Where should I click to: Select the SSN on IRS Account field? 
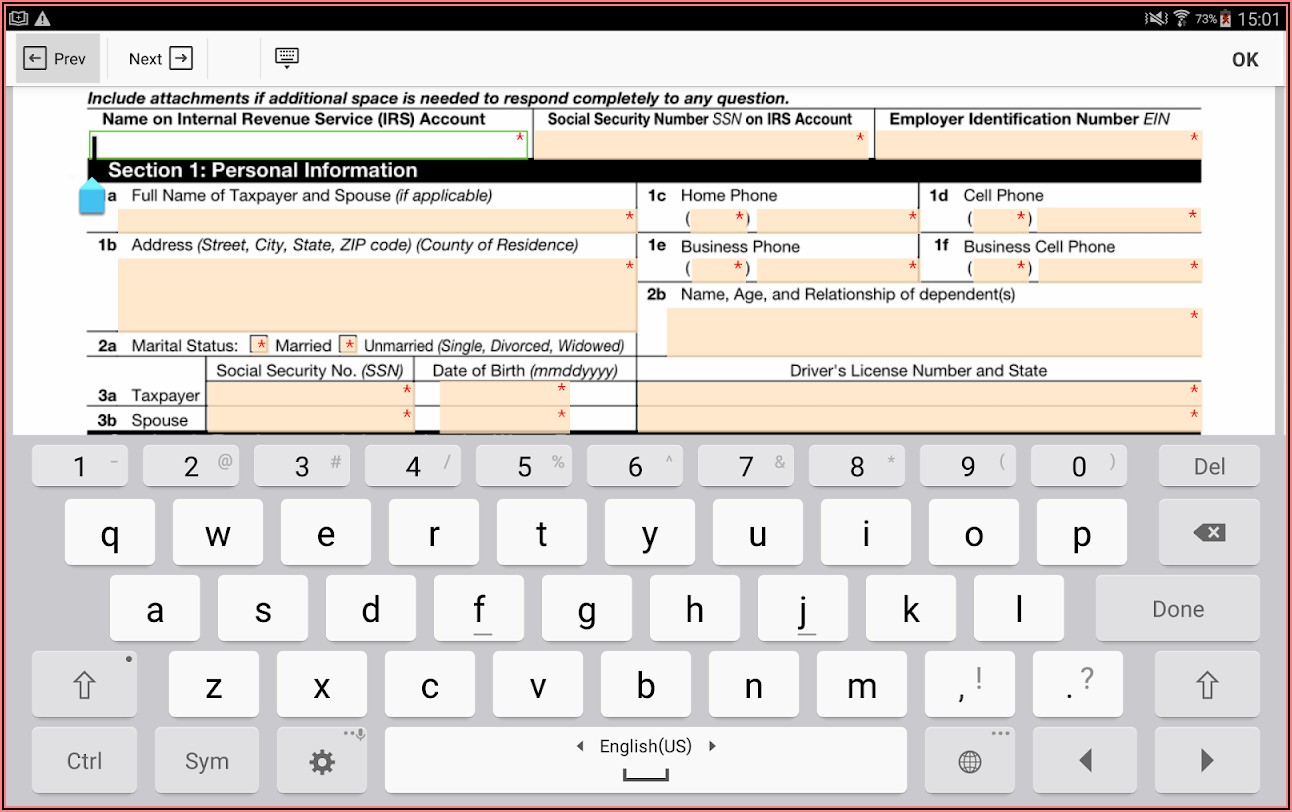click(700, 145)
